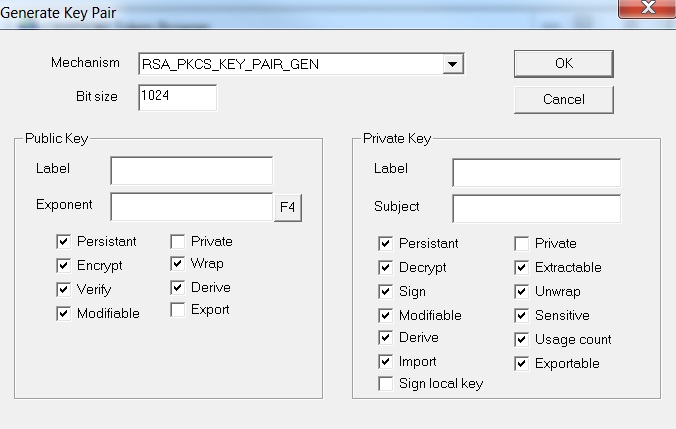The width and height of the screenshot is (676, 429).
Task: Toggle the Sensitive checkbox
Action: 521,315
